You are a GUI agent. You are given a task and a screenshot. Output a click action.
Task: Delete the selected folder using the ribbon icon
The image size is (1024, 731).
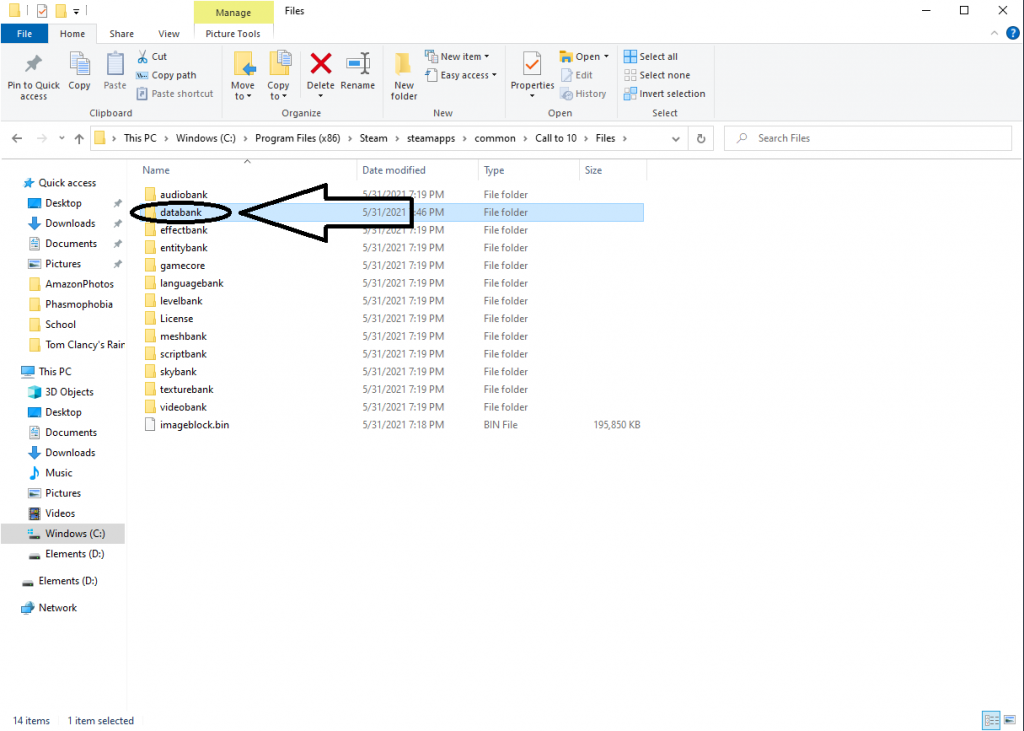coord(320,73)
